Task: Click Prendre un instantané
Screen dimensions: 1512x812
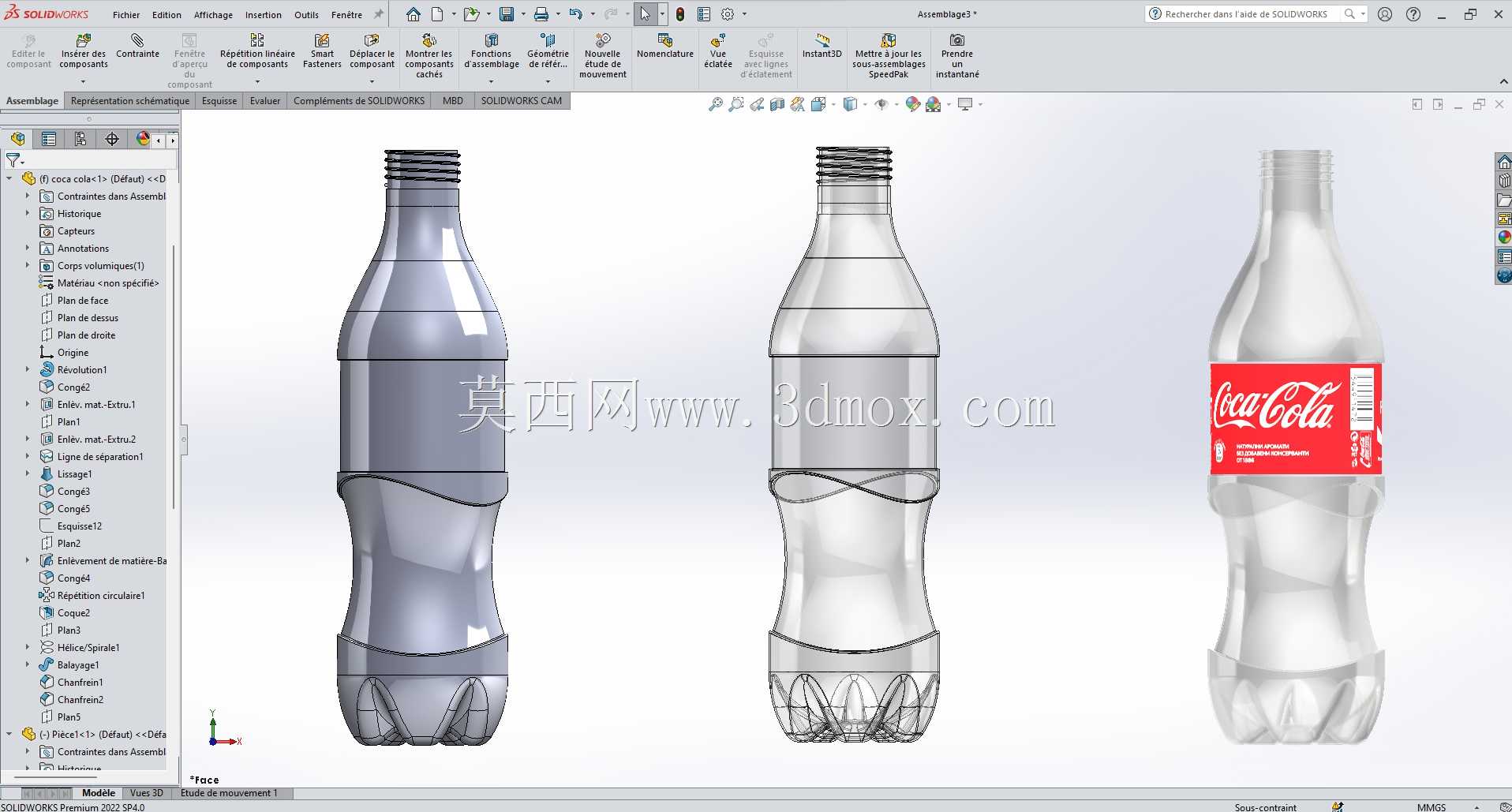Action: pyautogui.click(x=957, y=57)
